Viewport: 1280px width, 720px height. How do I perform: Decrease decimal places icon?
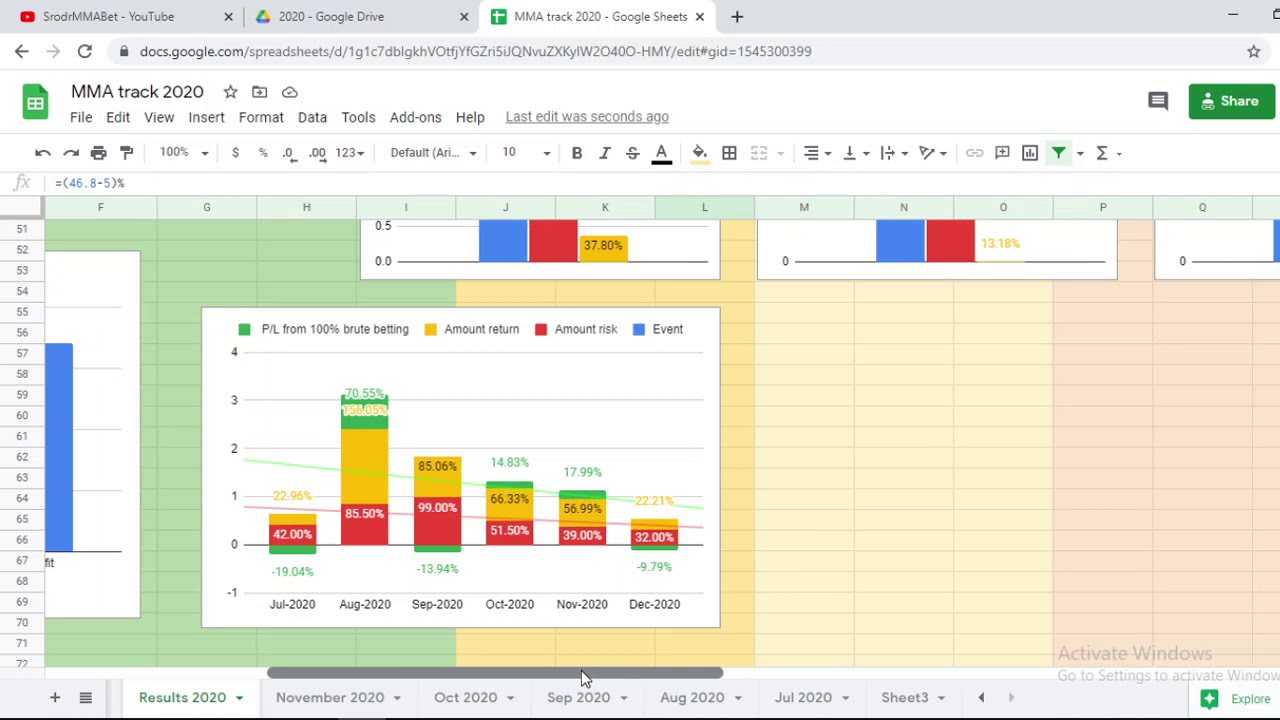coord(289,153)
